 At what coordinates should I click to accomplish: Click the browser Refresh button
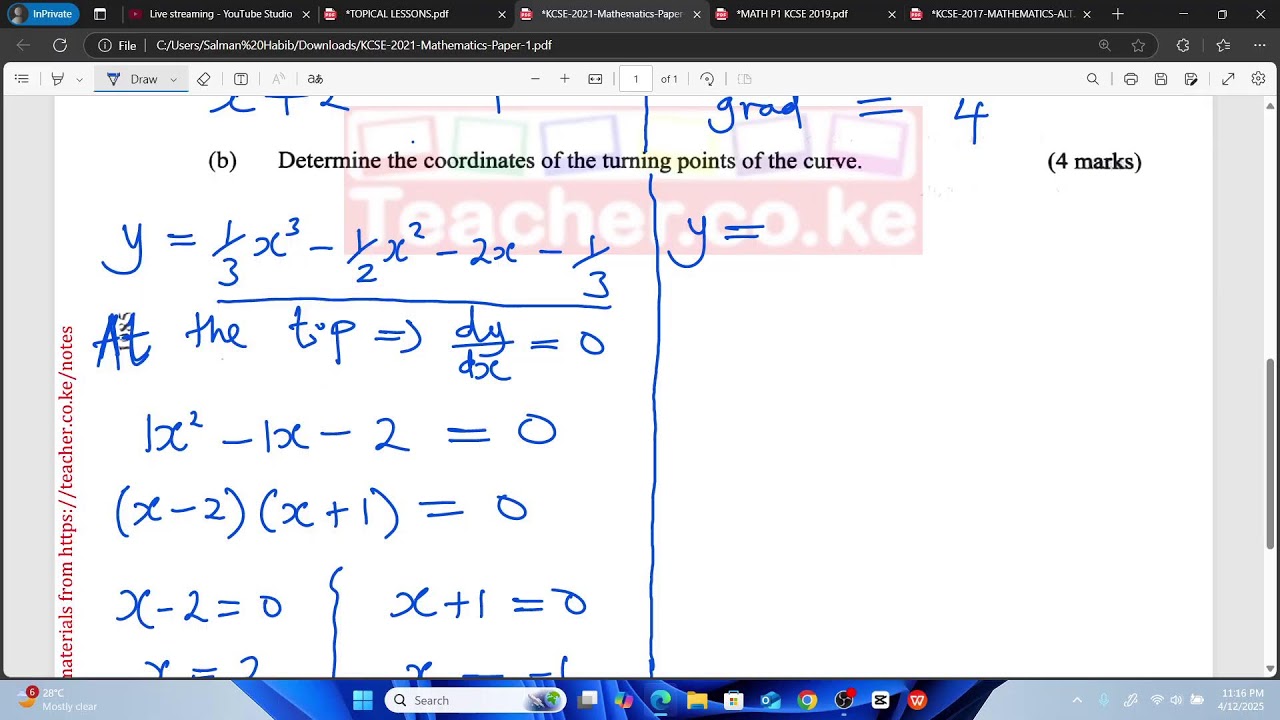[60, 45]
